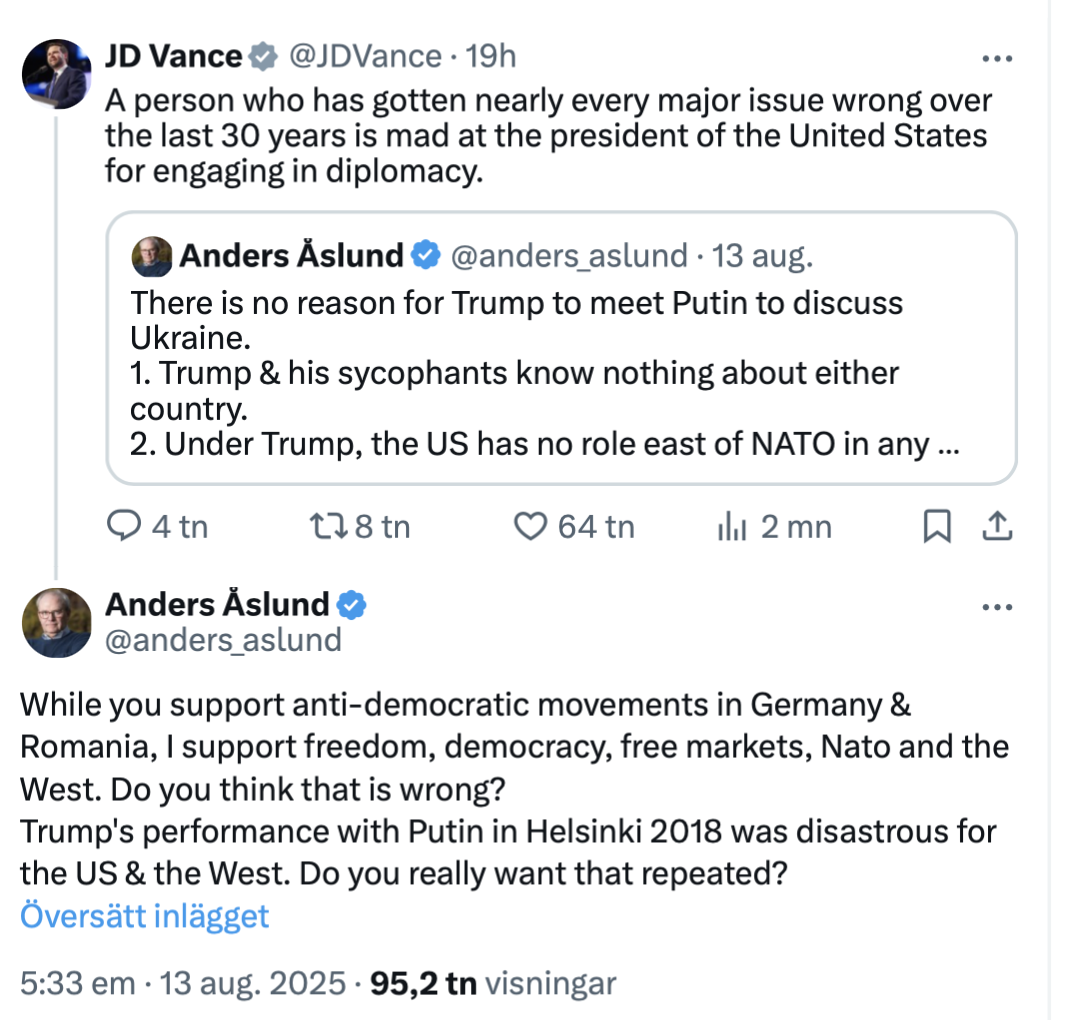
Task: Click the JD Vance display name
Action: click(x=174, y=56)
